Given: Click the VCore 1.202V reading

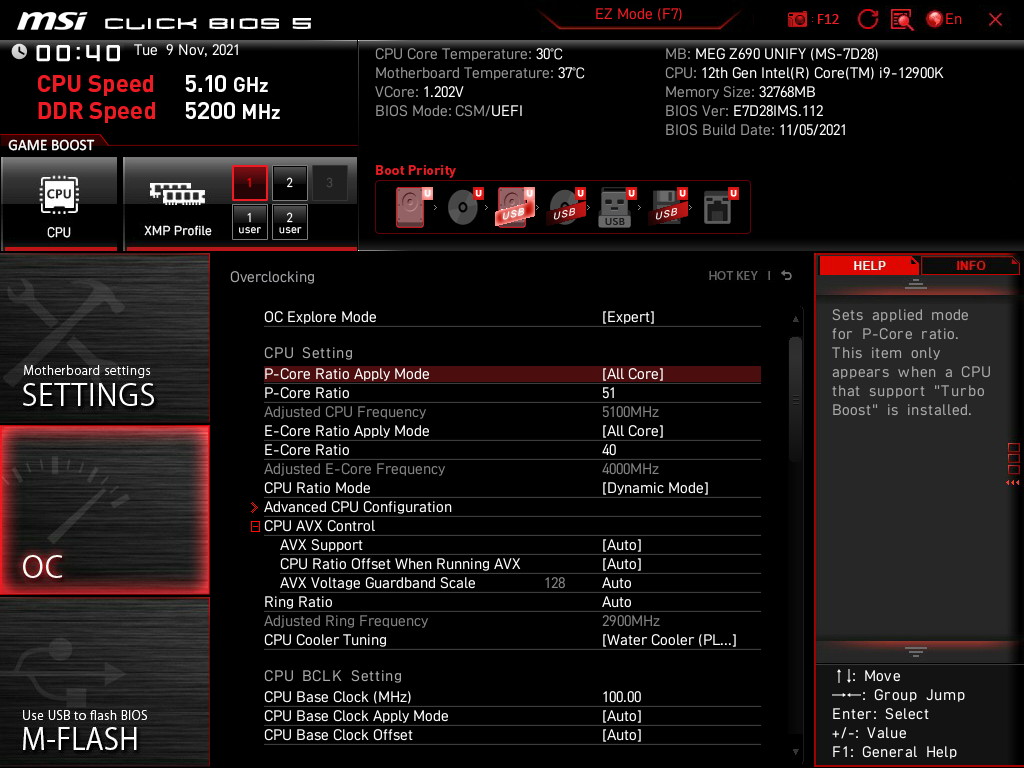Looking at the screenshot, I should 419,92.
